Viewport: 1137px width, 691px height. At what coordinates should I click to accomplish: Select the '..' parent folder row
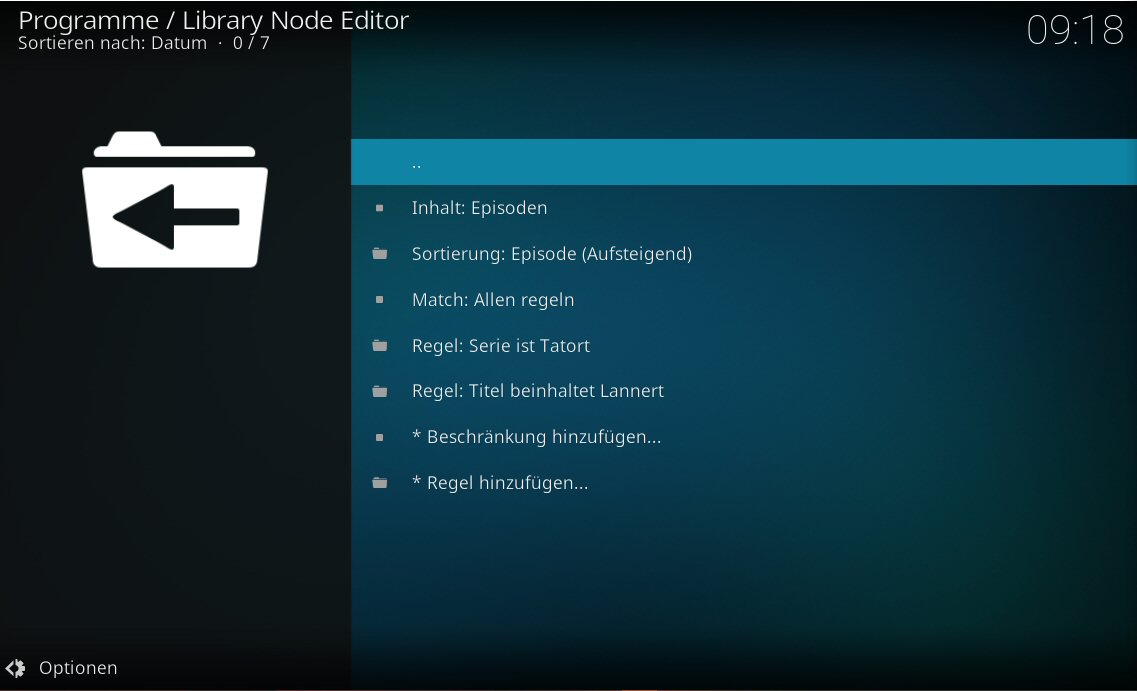(x=743, y=162)
